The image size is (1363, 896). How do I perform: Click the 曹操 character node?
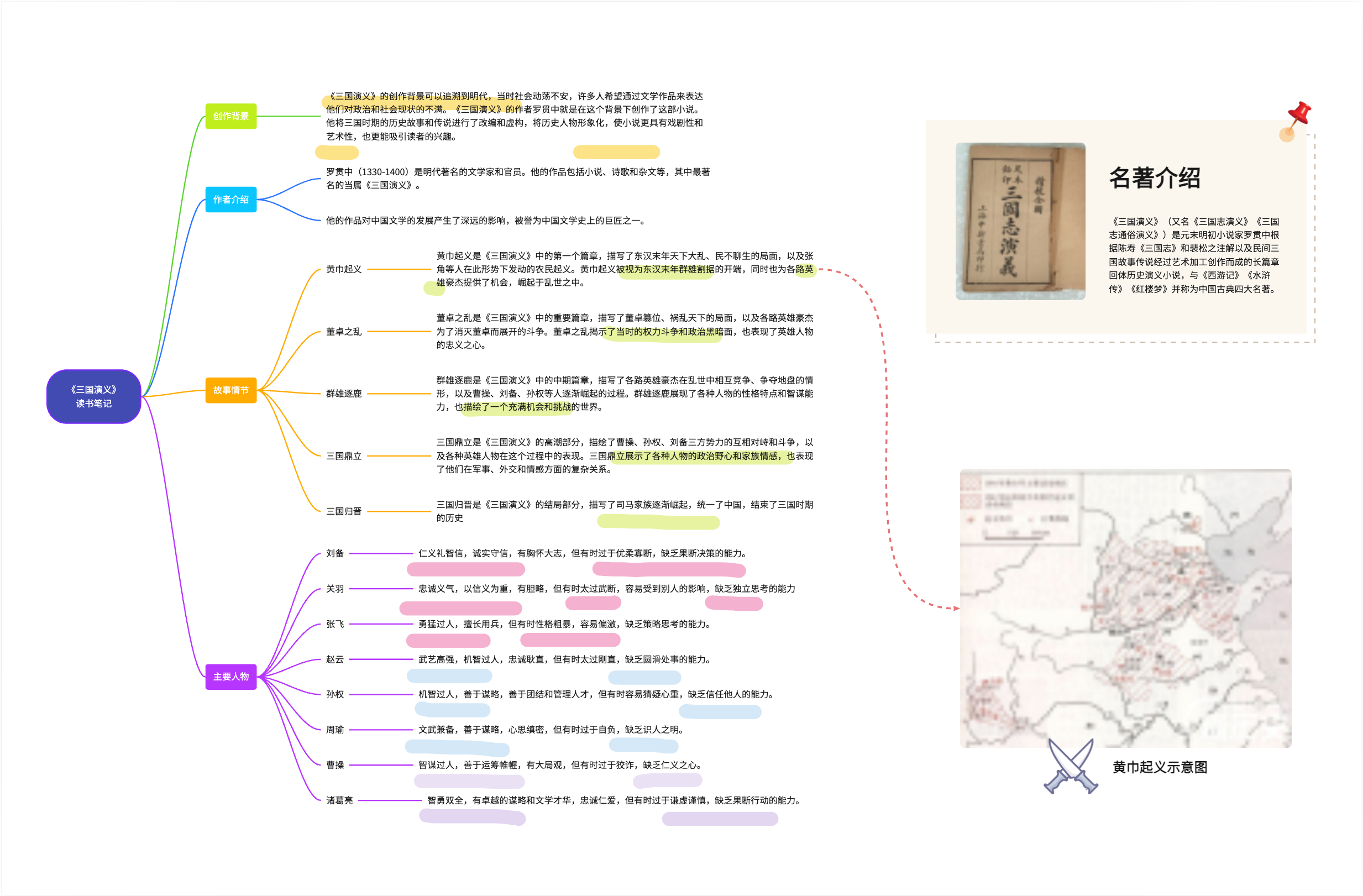tap(335, 765)
